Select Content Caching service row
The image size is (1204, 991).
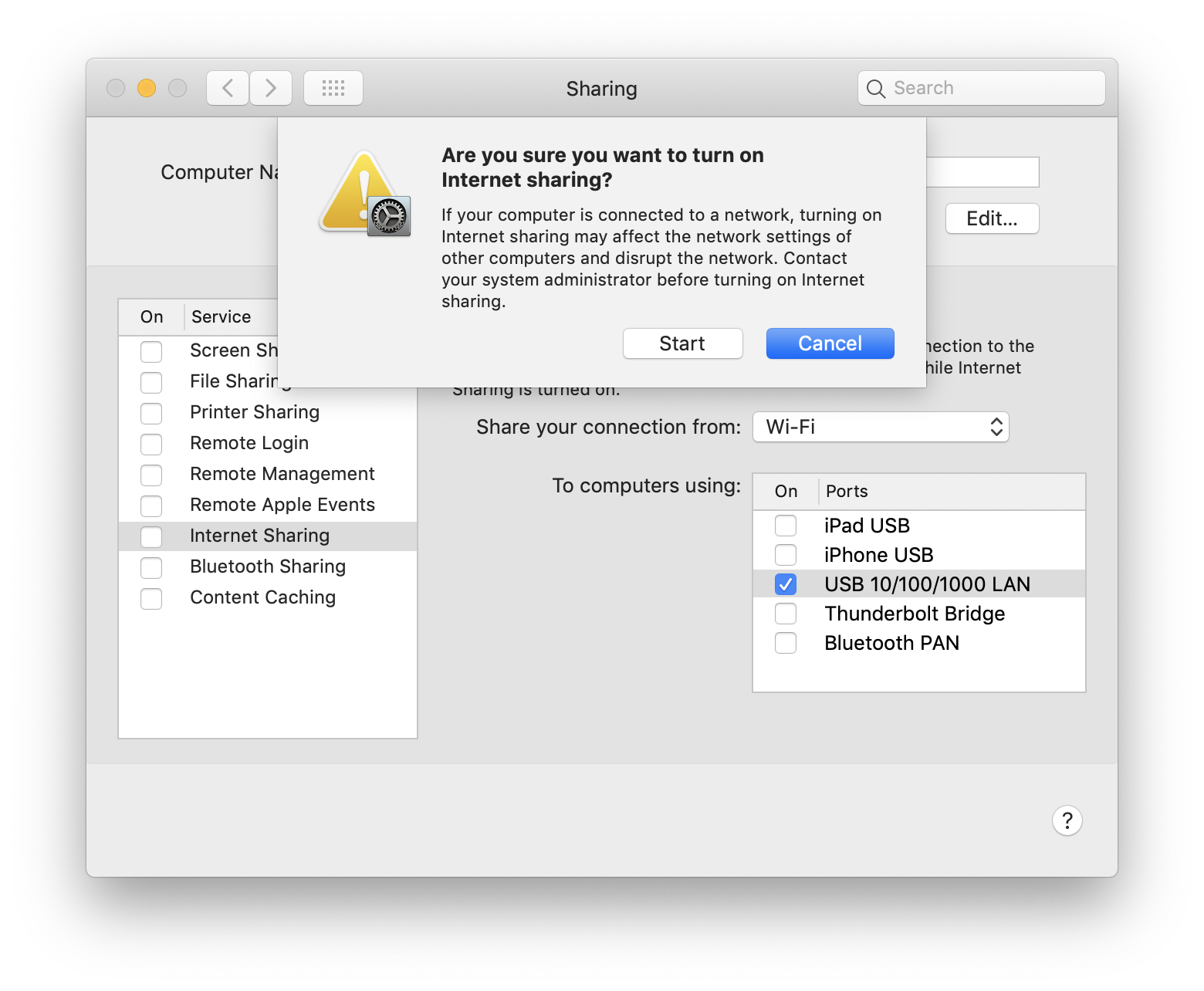coord(262,597)
